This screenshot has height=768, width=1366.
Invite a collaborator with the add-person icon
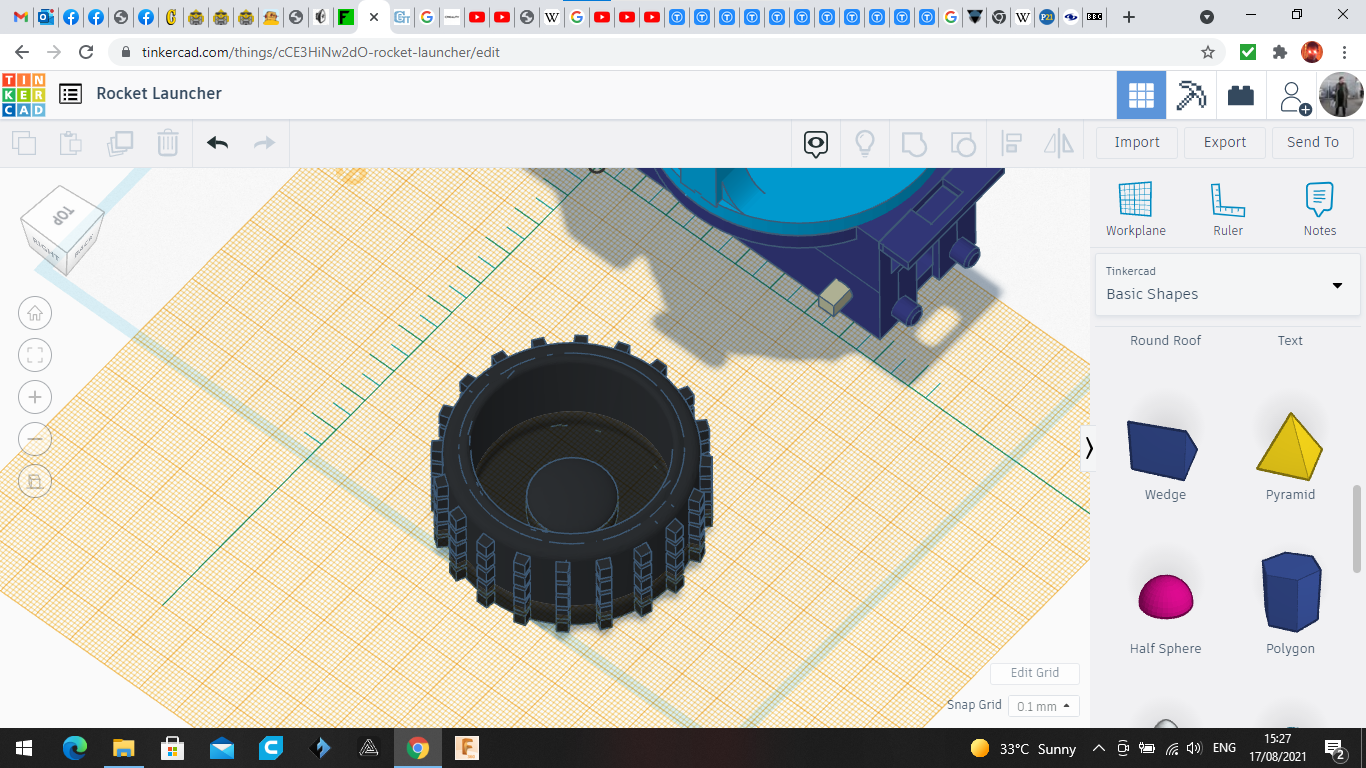(x=1293, y=96)
